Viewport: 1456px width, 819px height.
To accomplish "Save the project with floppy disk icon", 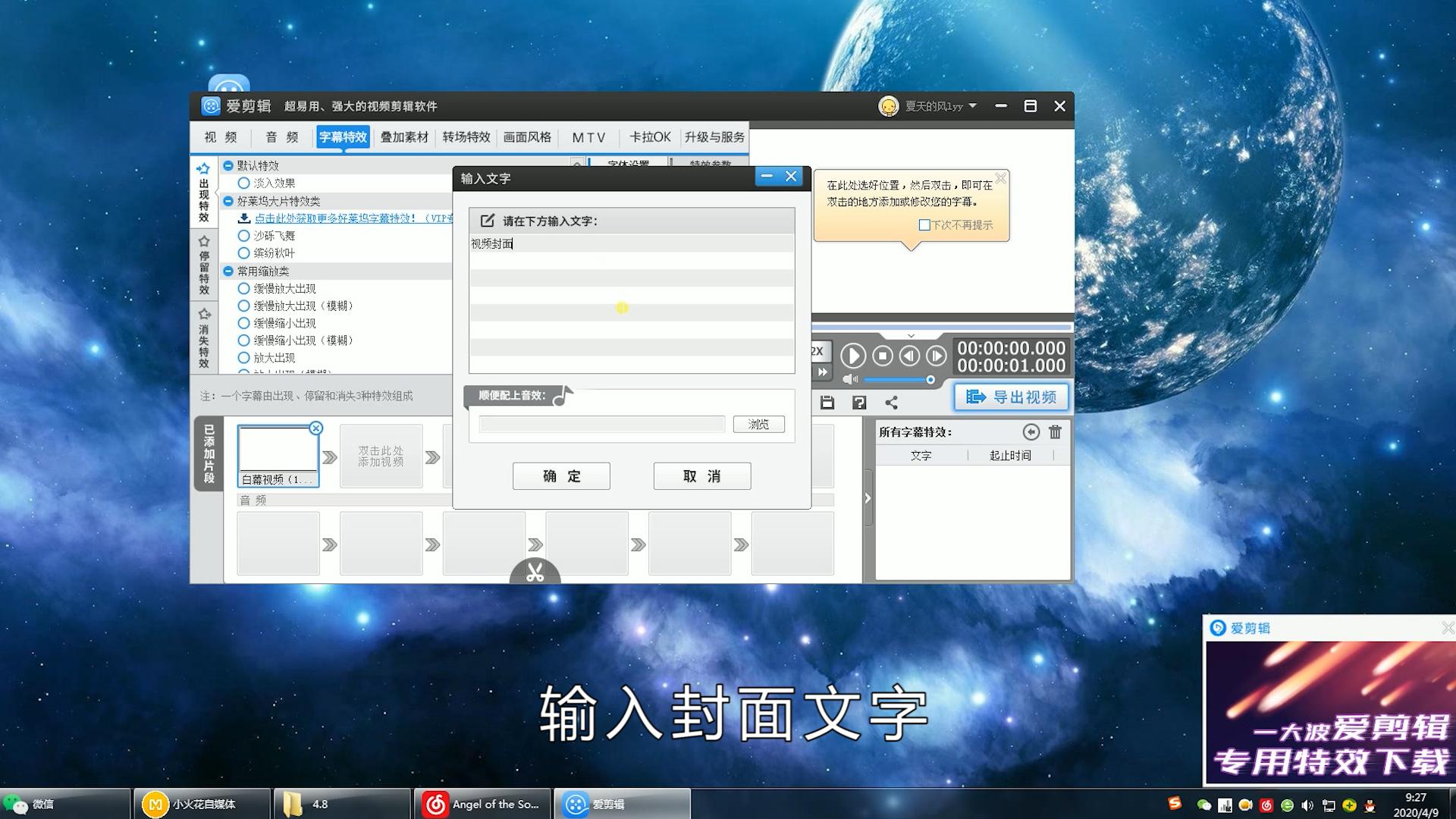I will point(827,403).
